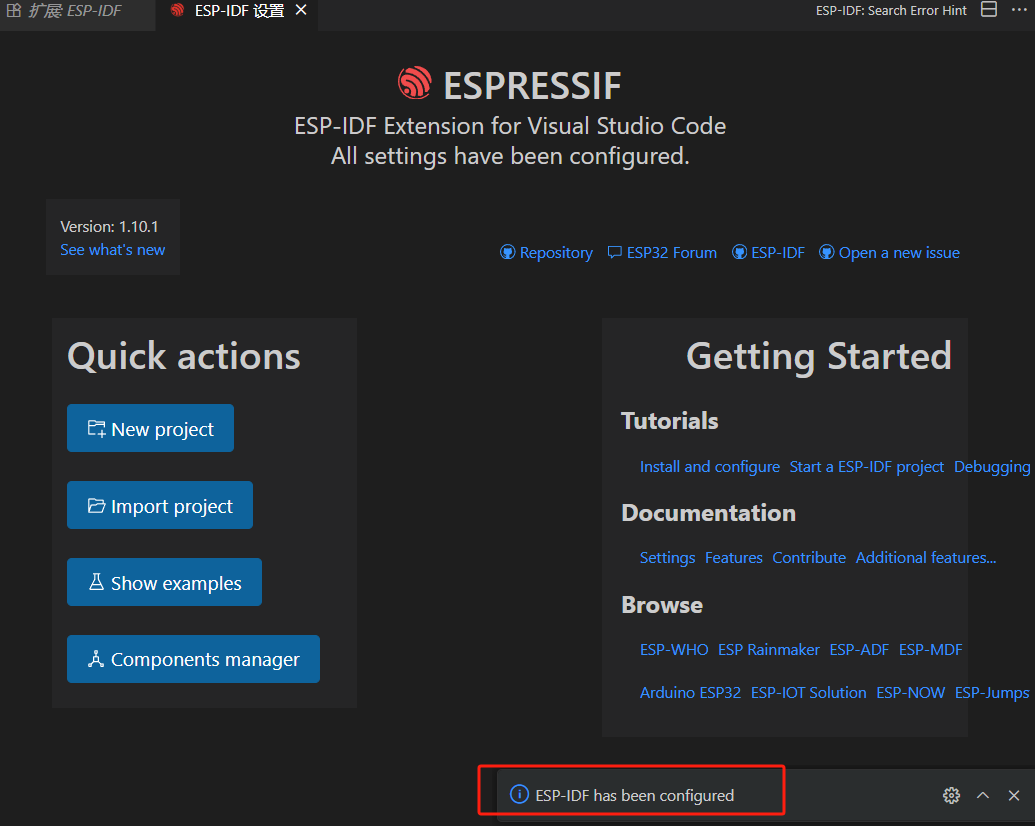Dismiss the ESP-IDF has been configured notification
The image size is (1035, 826).
point(1014,795)
